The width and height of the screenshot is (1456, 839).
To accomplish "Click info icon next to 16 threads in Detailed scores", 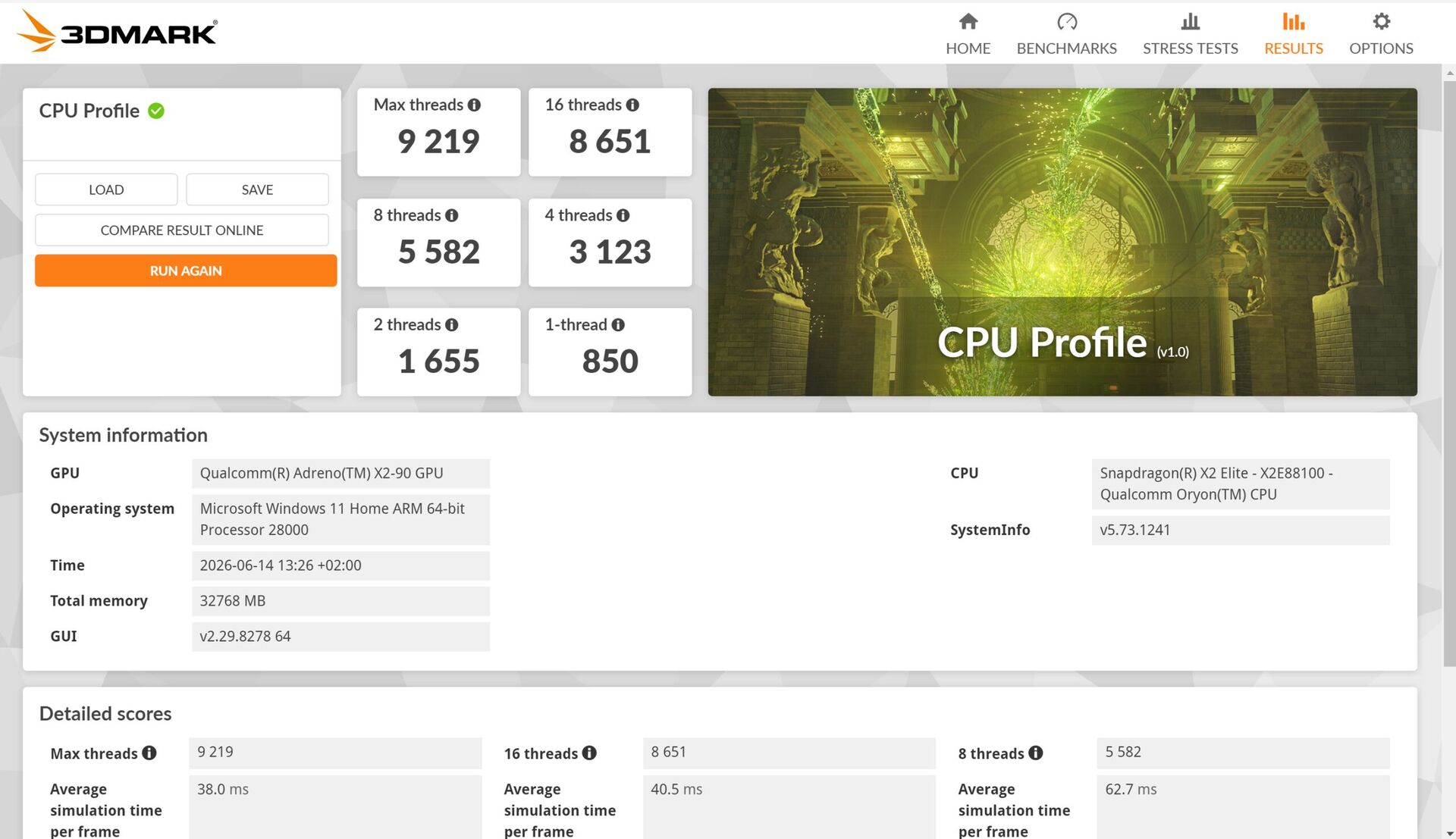I will pos(589,753).
